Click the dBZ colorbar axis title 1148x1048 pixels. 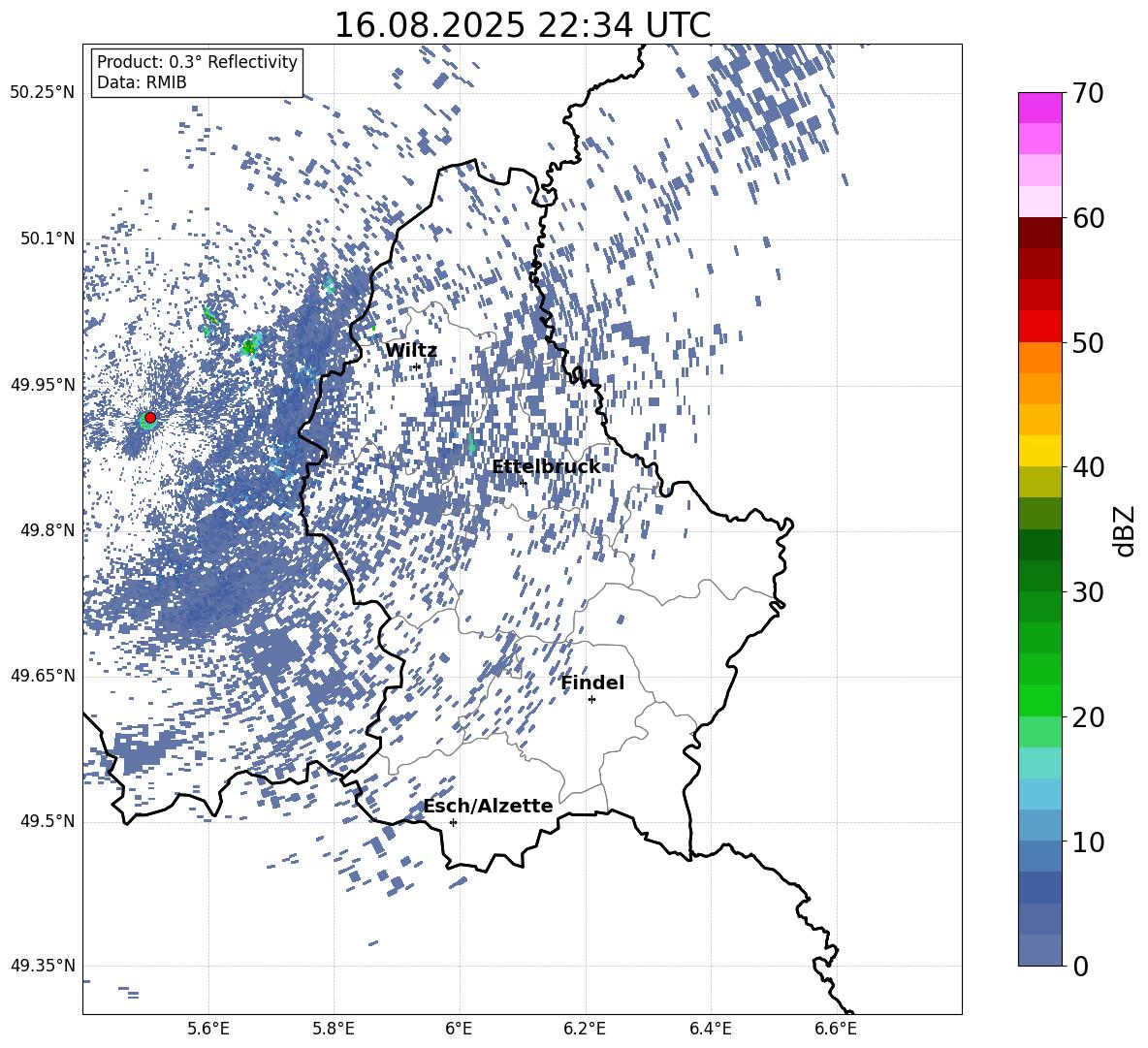click(1125, 530)
